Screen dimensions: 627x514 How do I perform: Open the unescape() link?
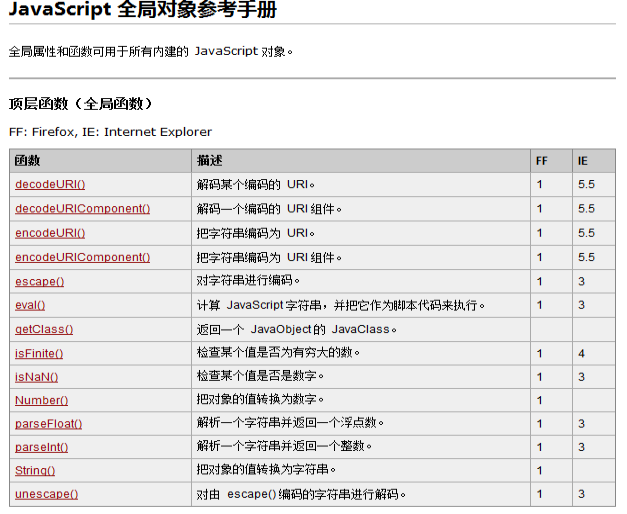pos(46,494)
